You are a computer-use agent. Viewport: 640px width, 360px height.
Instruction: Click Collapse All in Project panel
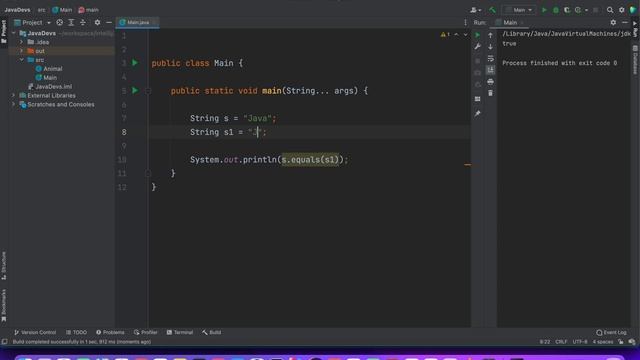[x=83, y=22]
